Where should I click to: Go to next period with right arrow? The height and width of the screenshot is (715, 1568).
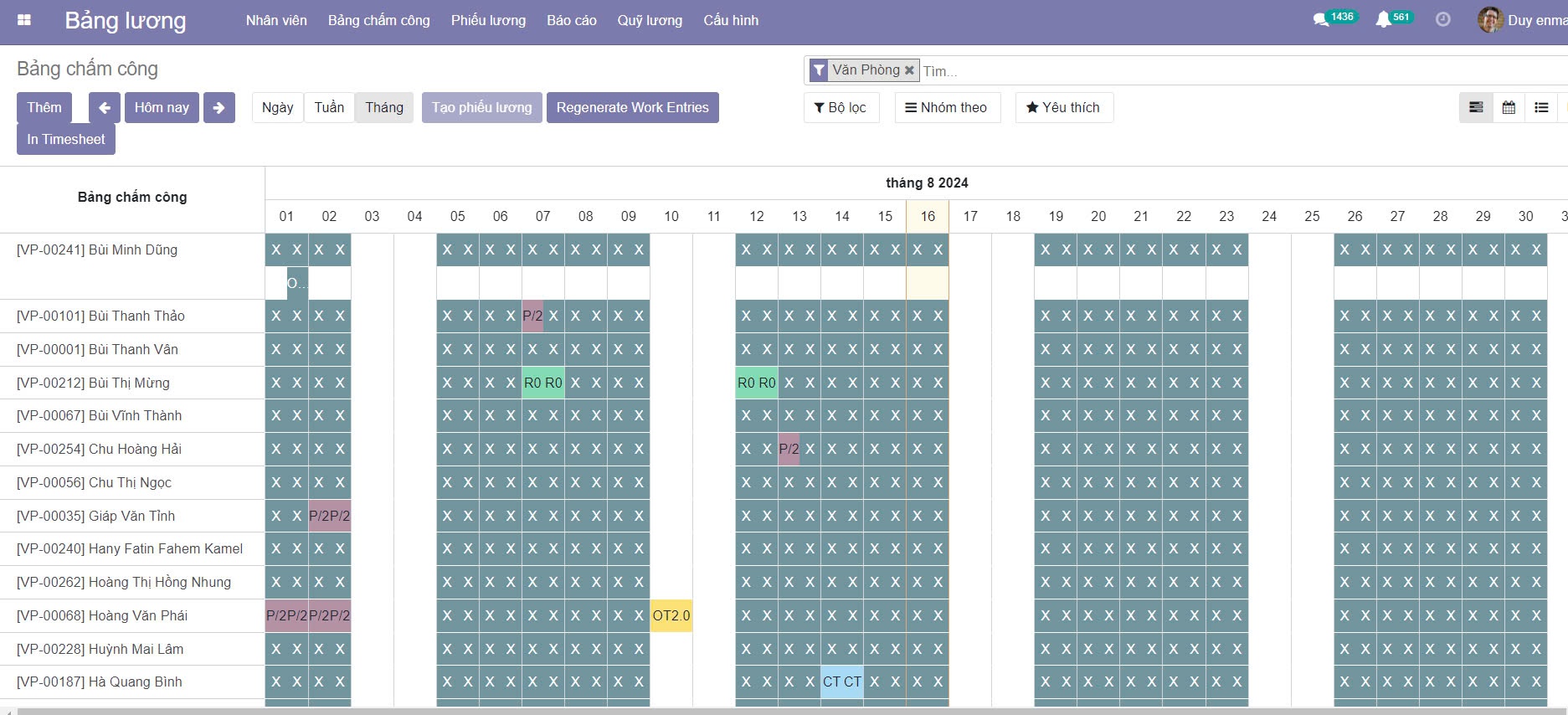click(218, 108)
